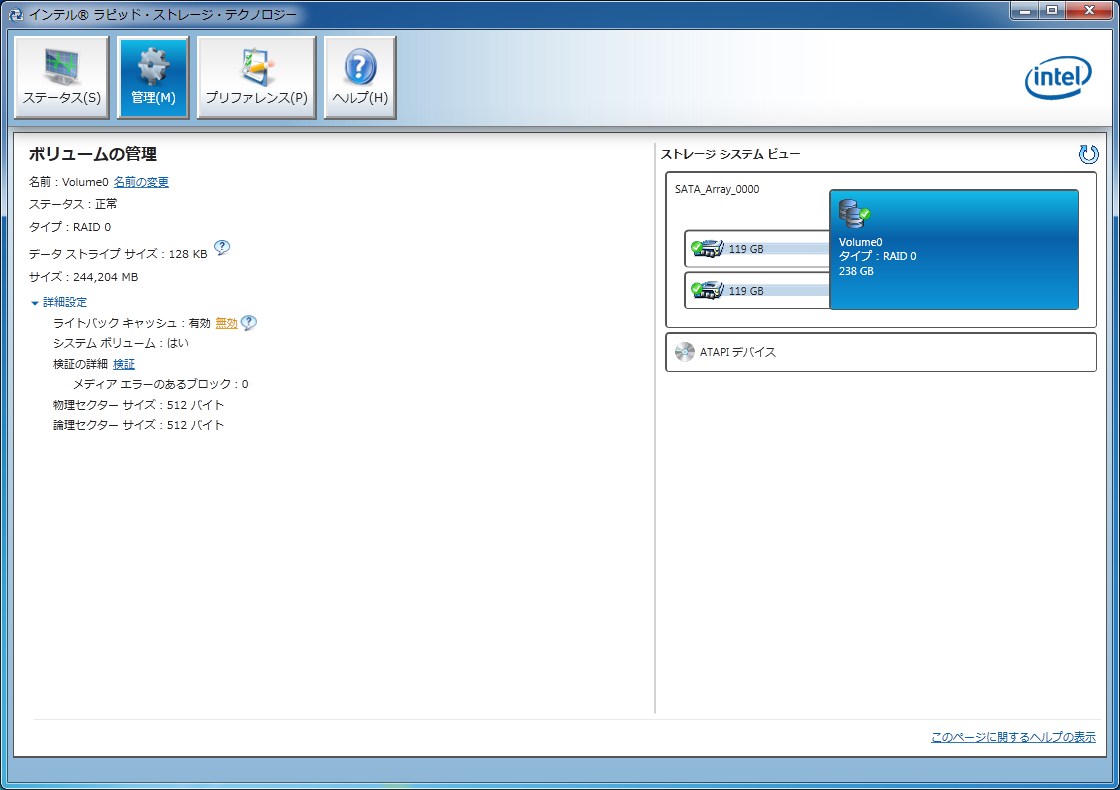This screenshot has width=1120, height=790.
Task: Click the 名前の変更 rename link
Action: click(141, 182)
